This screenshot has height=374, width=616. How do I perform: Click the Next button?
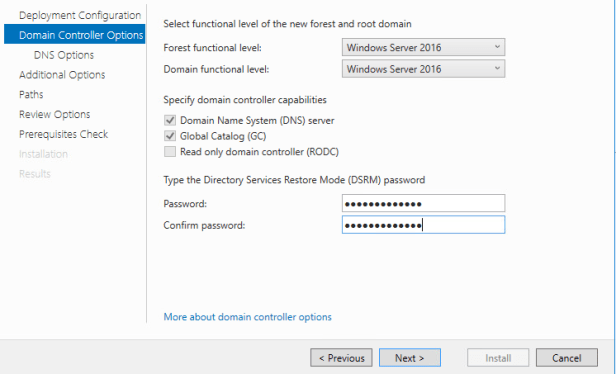pyautogui.click(x=410, y=358)
